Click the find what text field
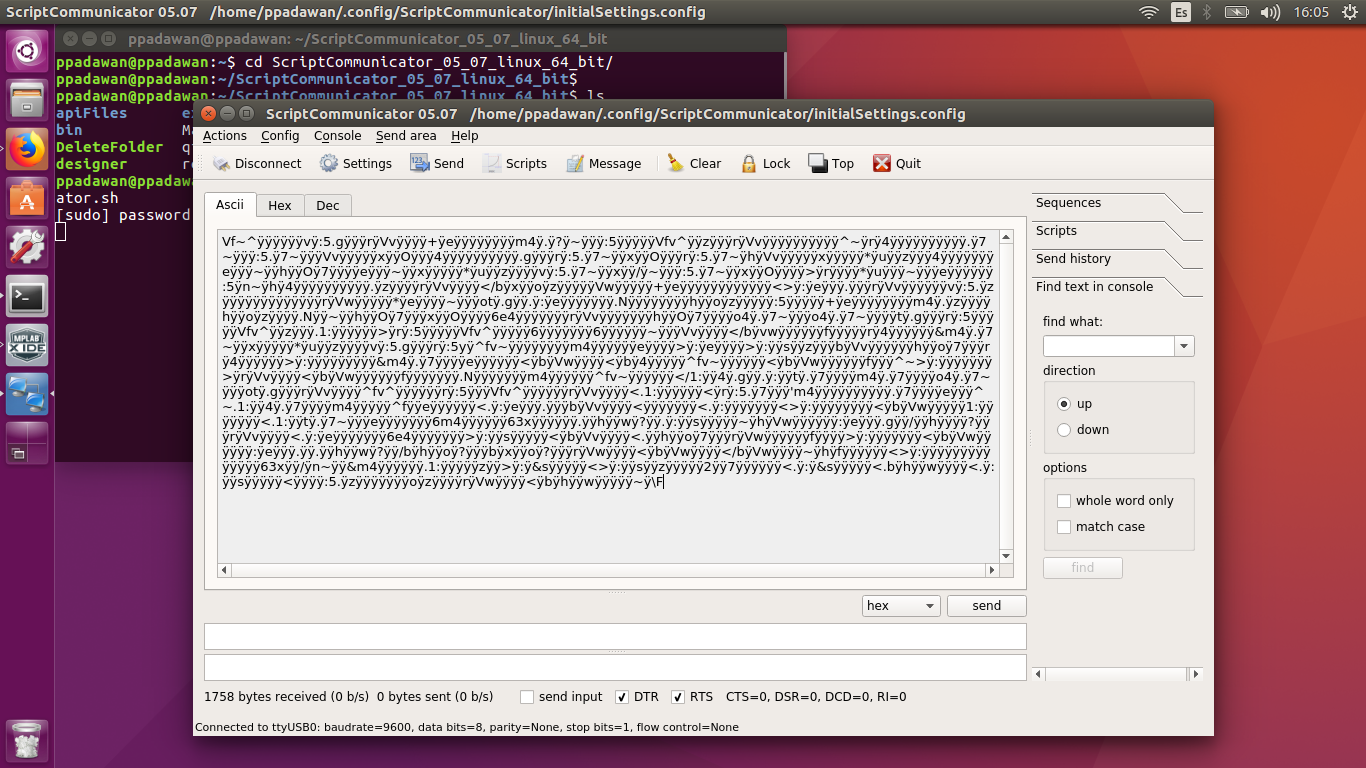The image size is (1366, 768). click(x=1109, y=346)
